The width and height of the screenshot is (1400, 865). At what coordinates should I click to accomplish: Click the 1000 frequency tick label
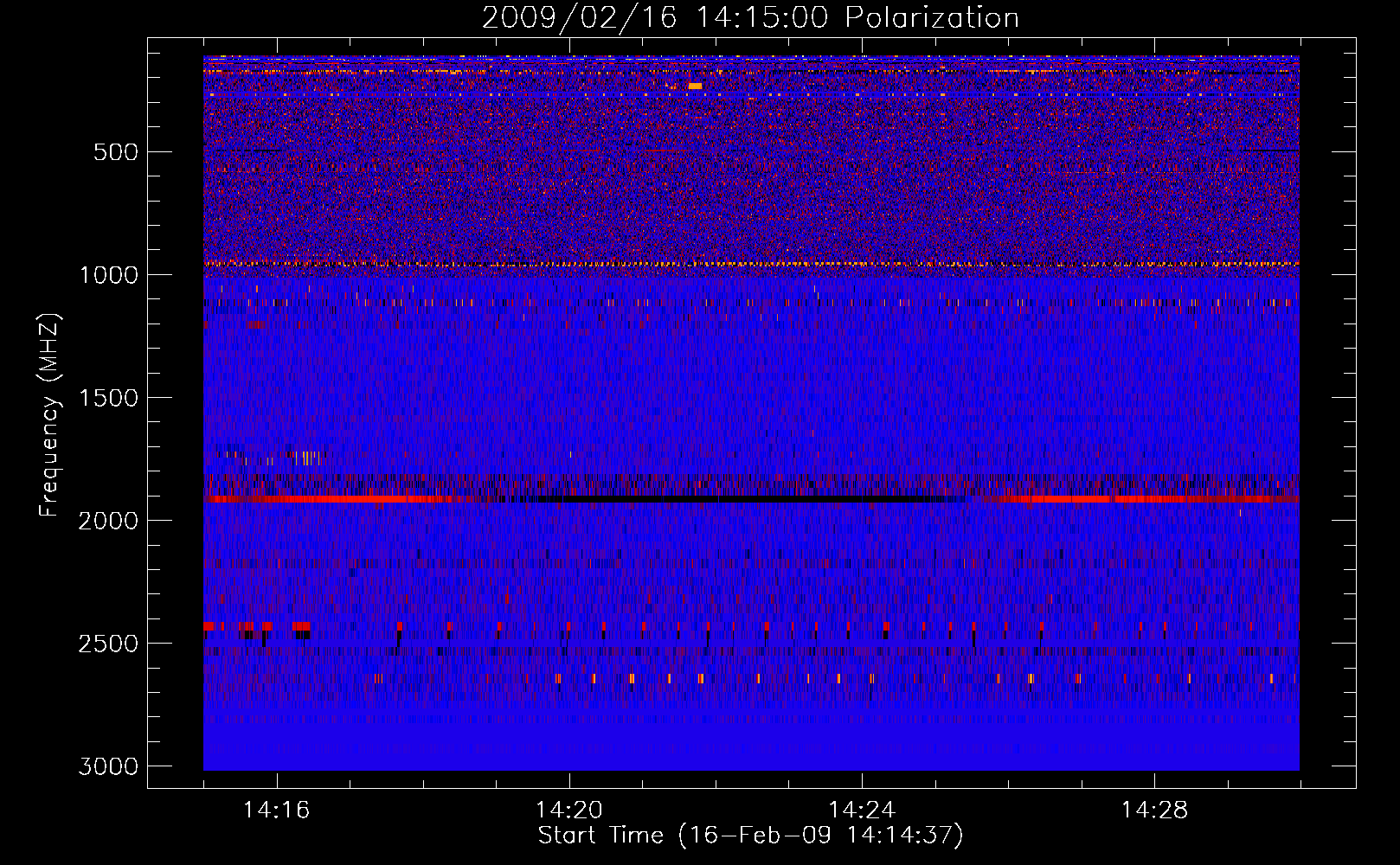coord(108,275)
